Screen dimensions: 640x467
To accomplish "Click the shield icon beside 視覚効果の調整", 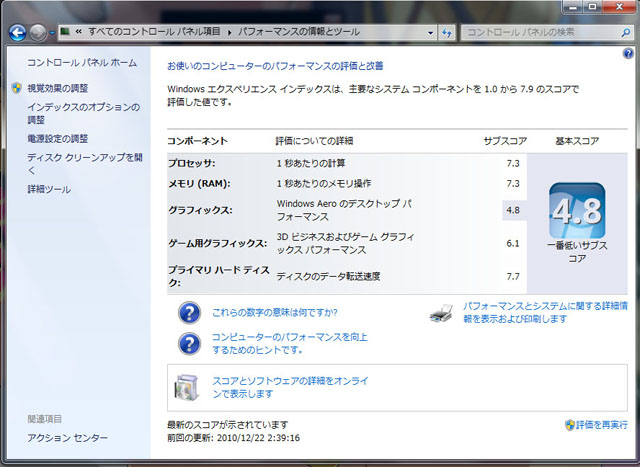I will (x=17, y=88).
